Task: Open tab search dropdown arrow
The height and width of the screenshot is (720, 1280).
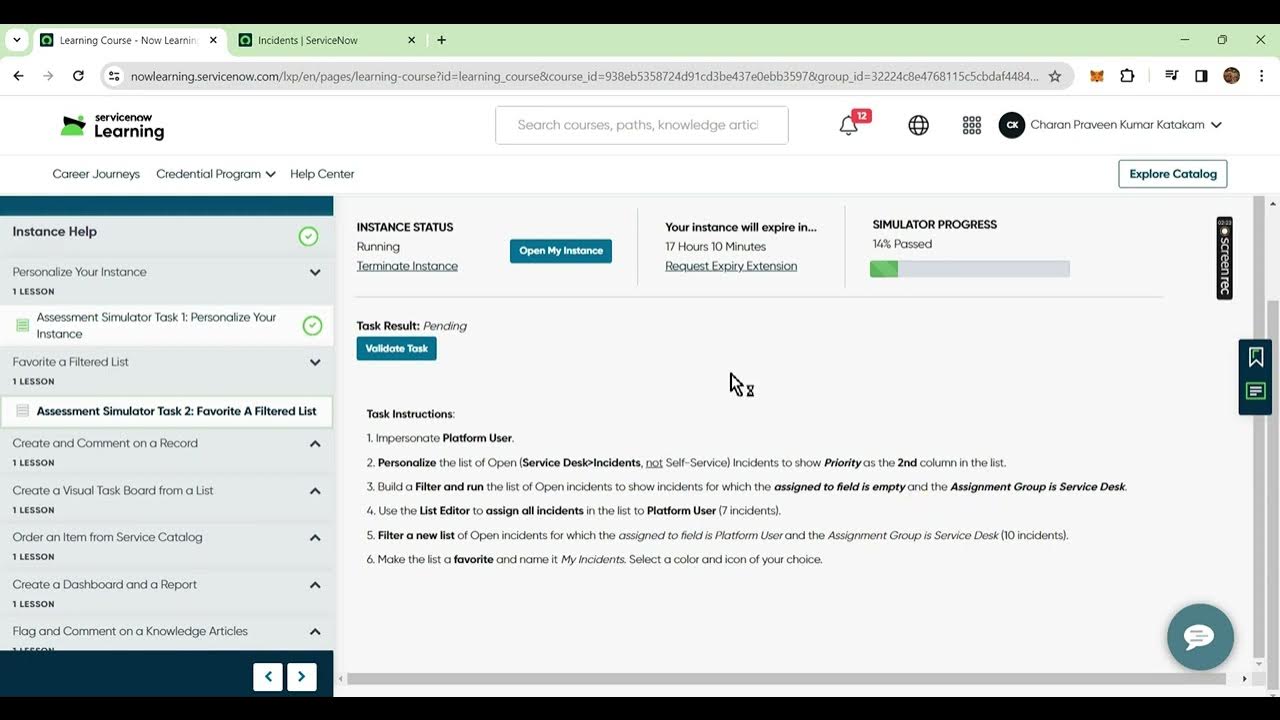Action: tap(17, 40)
